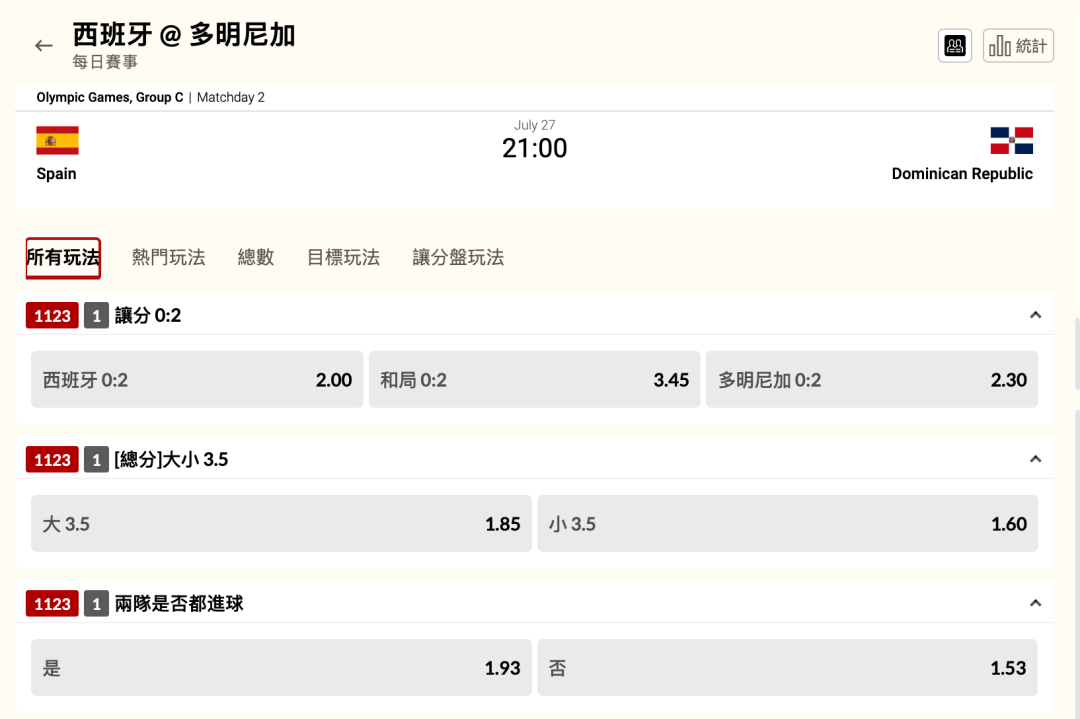Go back using the left arrow
The image size is (1080, 719).
43,46
